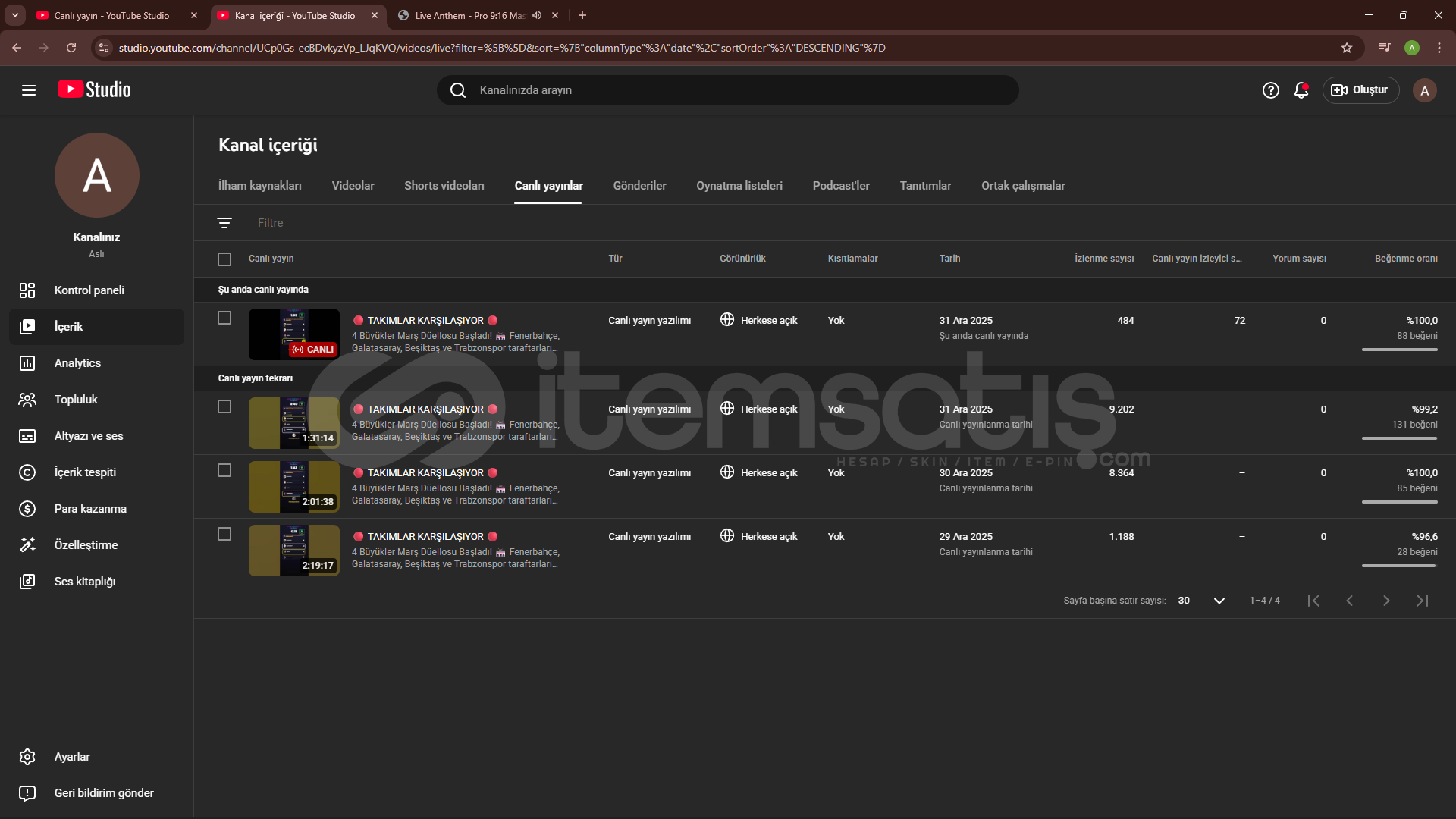
Task: Open the account avatar menu
Action: click(x=1424, y=90)
